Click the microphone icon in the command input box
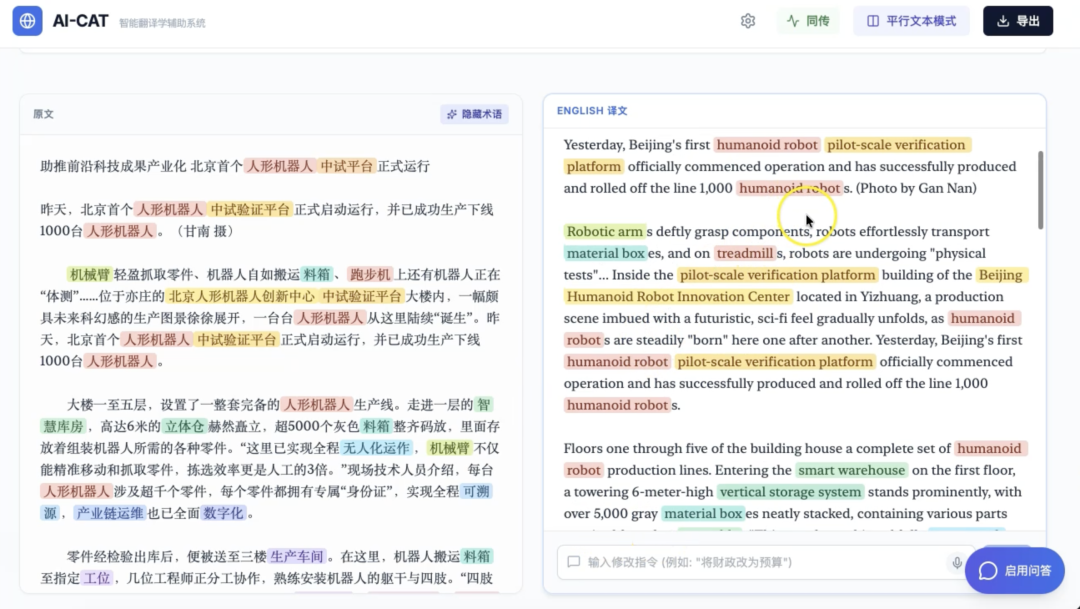The height and width of the screenshot is (609, 1080). 957,563
